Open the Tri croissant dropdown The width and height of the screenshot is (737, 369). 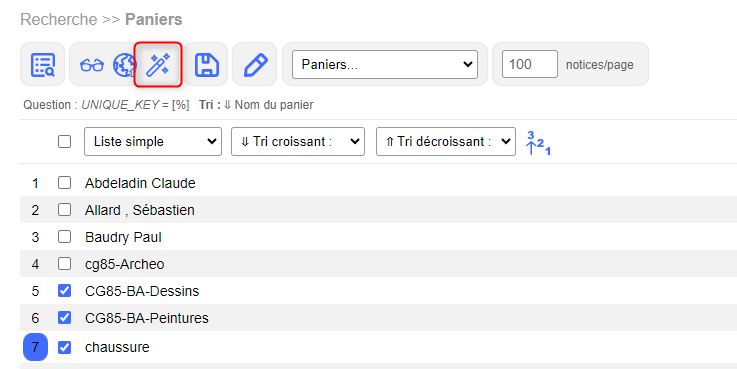pyautogui.click(x=298, y=141)
